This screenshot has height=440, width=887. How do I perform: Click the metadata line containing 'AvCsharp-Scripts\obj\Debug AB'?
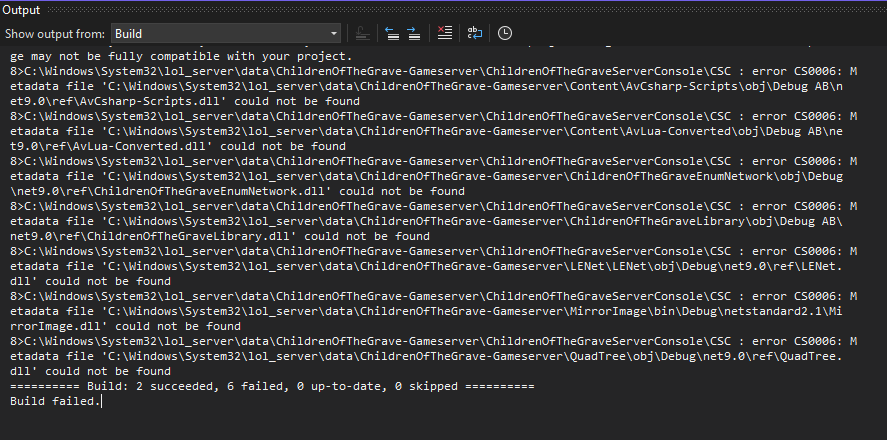pyautogui.click(x=427, y=87)
